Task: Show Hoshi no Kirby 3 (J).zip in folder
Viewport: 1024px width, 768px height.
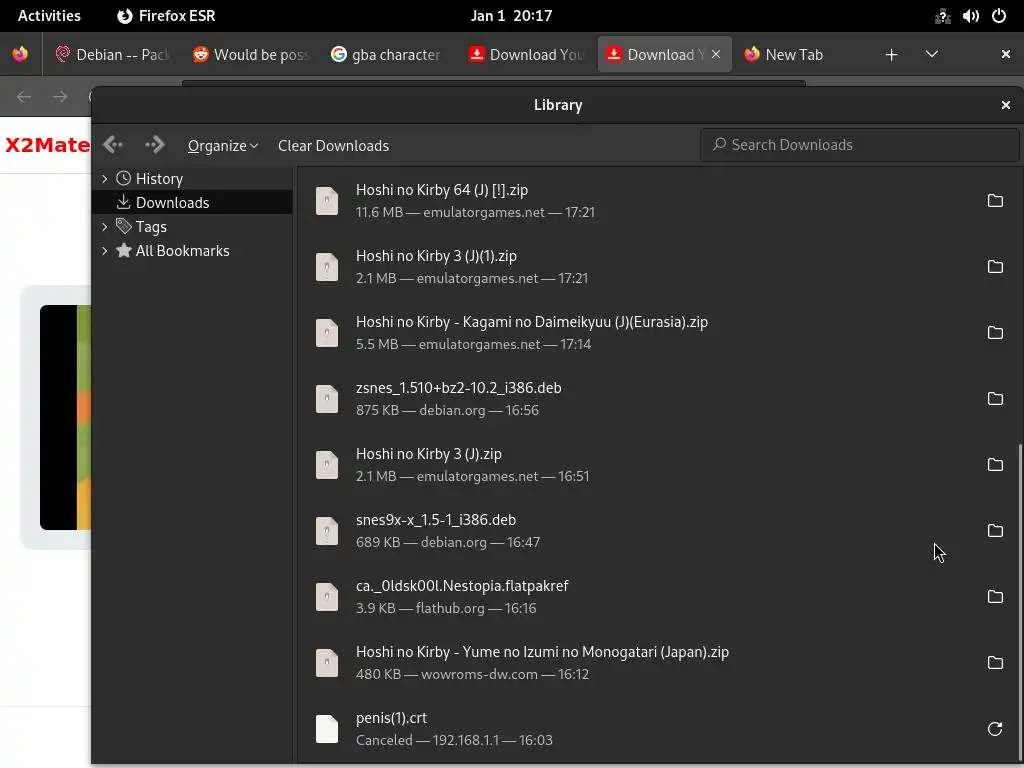Action: (x=995, y=464)
